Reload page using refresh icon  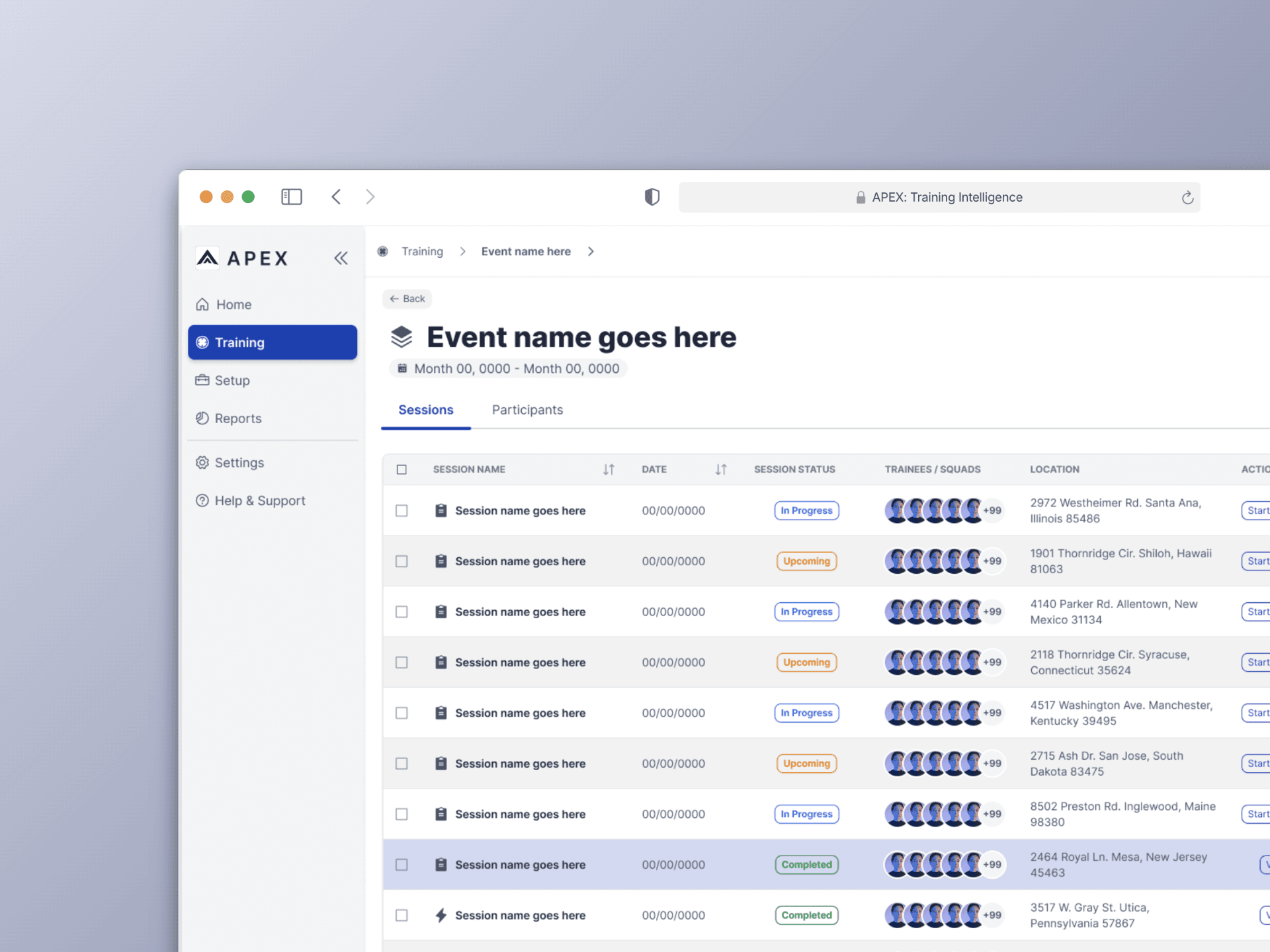pos(1187,198)
